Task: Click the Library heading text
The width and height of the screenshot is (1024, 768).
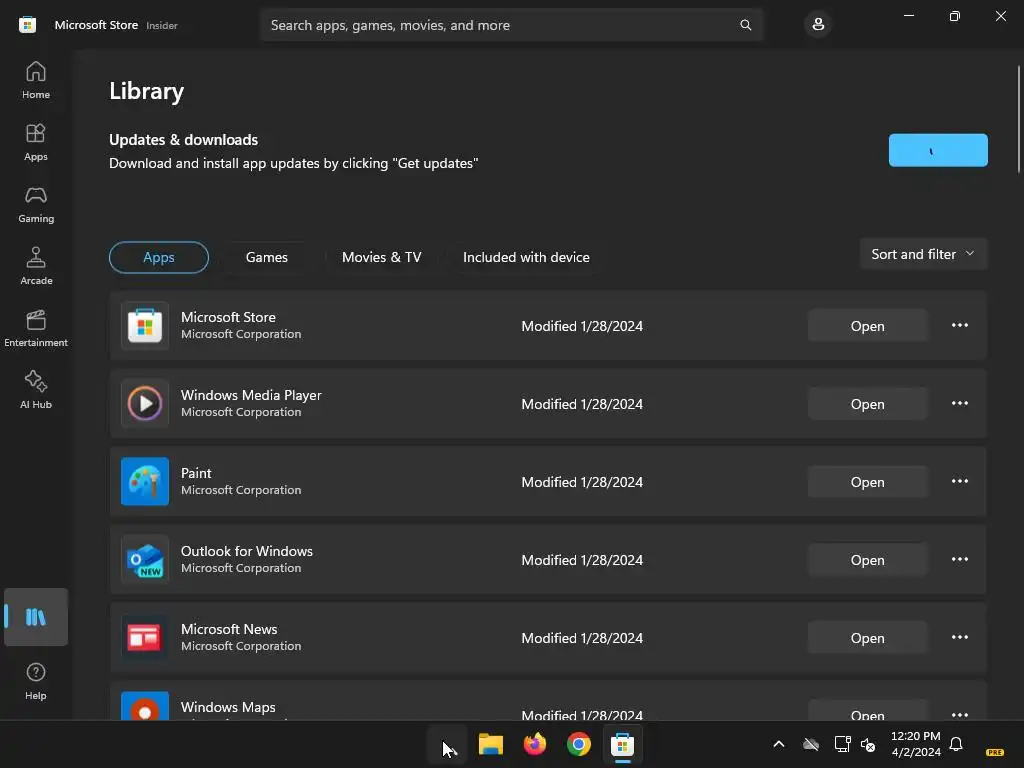Action: [x=146, y=91]
